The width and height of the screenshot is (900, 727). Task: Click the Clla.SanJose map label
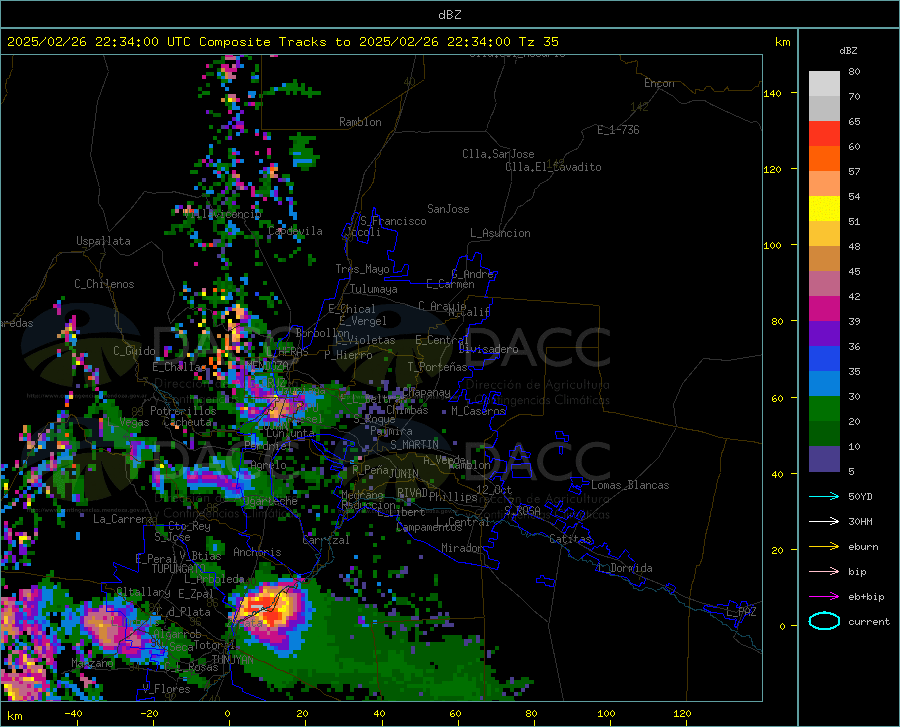[498, 154]
